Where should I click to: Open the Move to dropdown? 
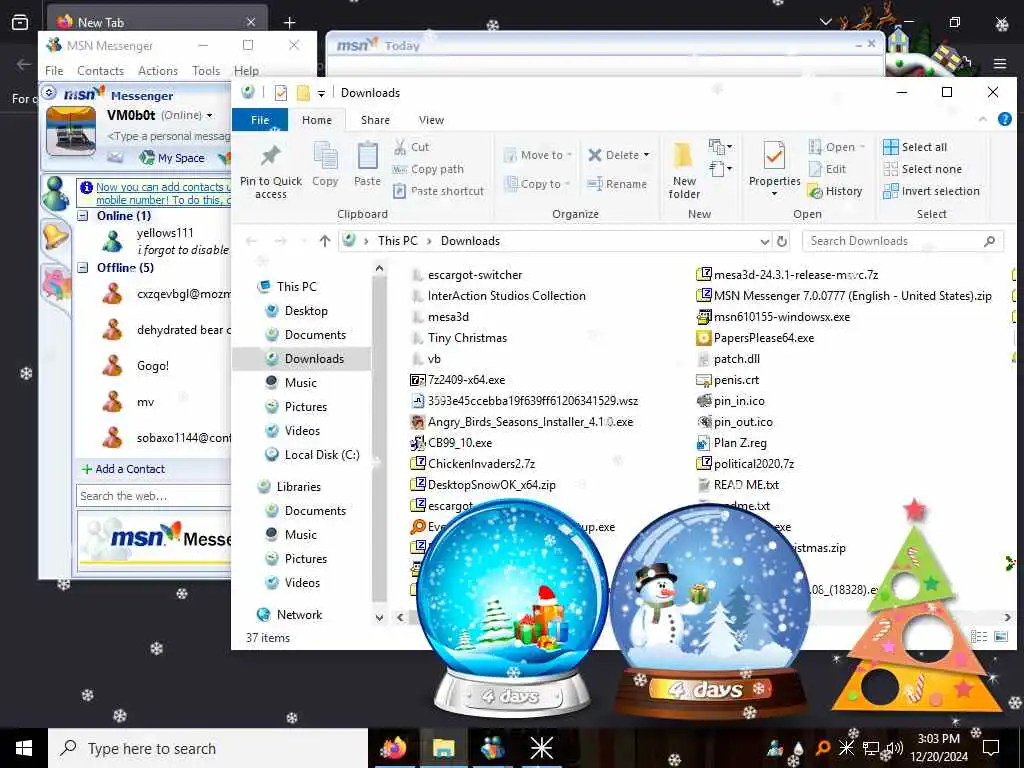[x=538, y=155]
